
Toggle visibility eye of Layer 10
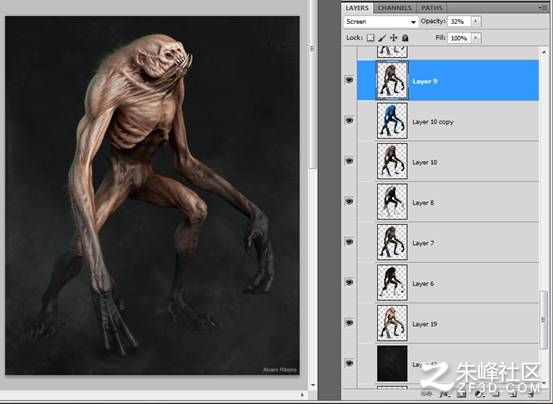[349, 161]
